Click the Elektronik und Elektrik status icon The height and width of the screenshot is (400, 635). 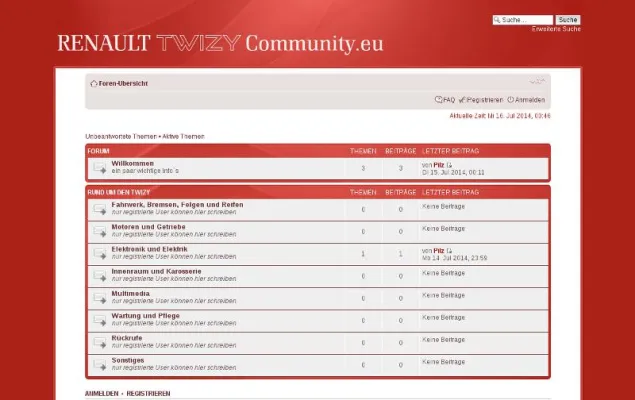click(x=99, y=254)
